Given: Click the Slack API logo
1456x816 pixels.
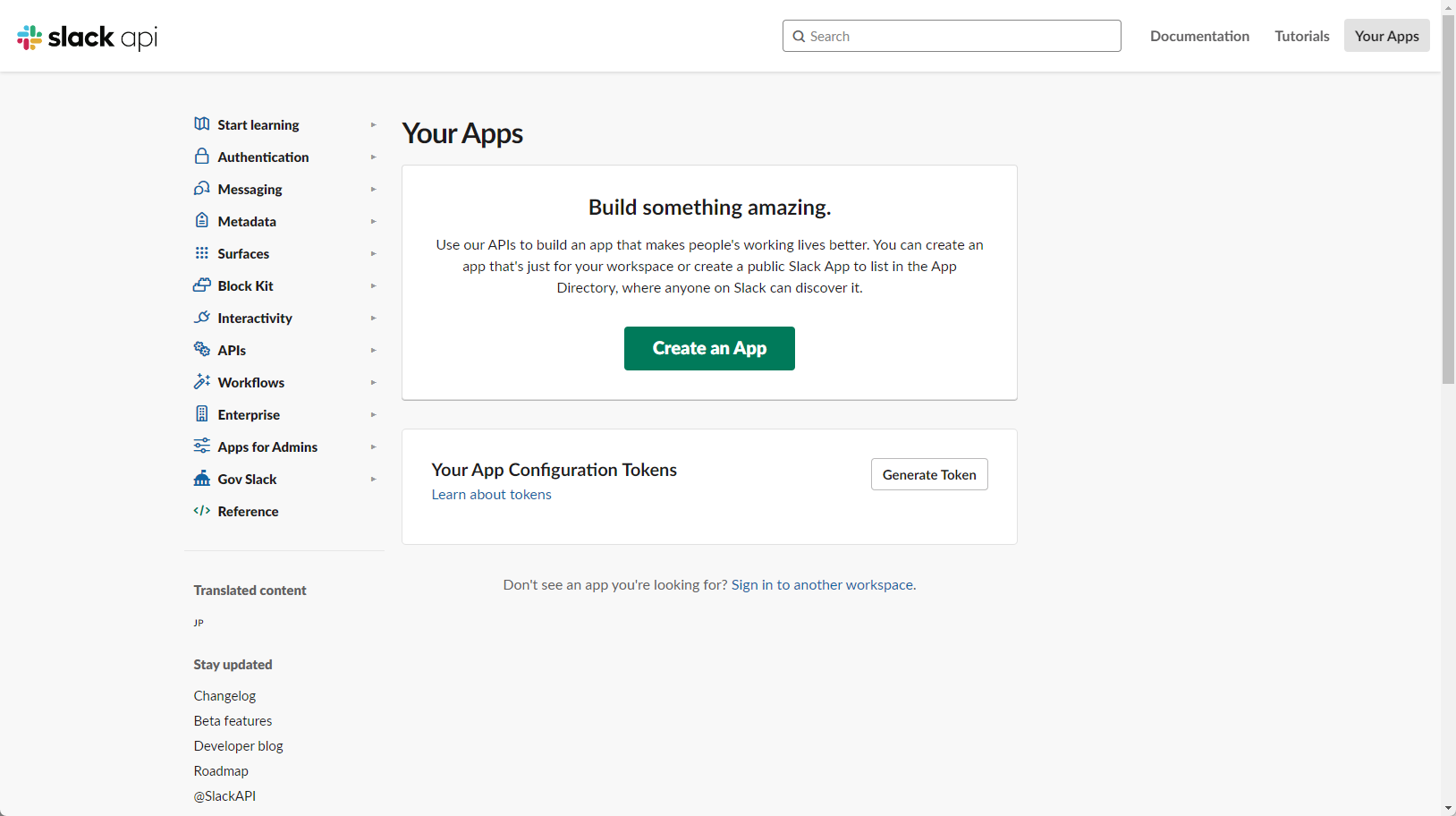Looking at the screenshot, I should pyautogui.click(x=87, y=37).
